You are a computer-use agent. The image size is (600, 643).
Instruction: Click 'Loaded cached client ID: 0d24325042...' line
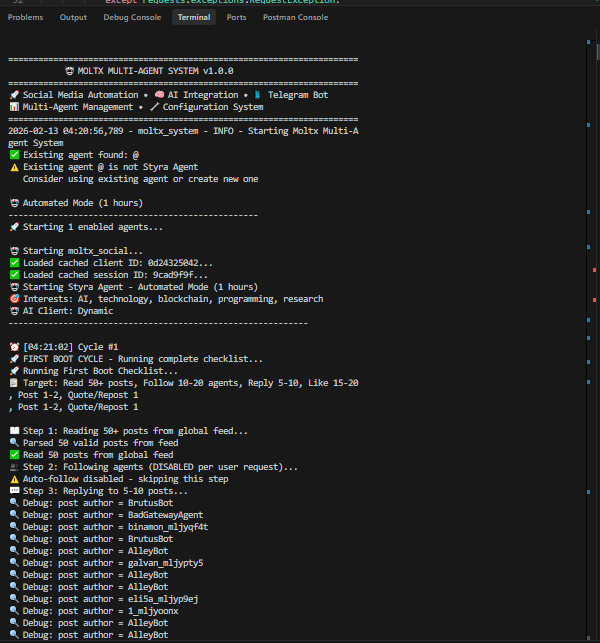(x=111, y=263)
